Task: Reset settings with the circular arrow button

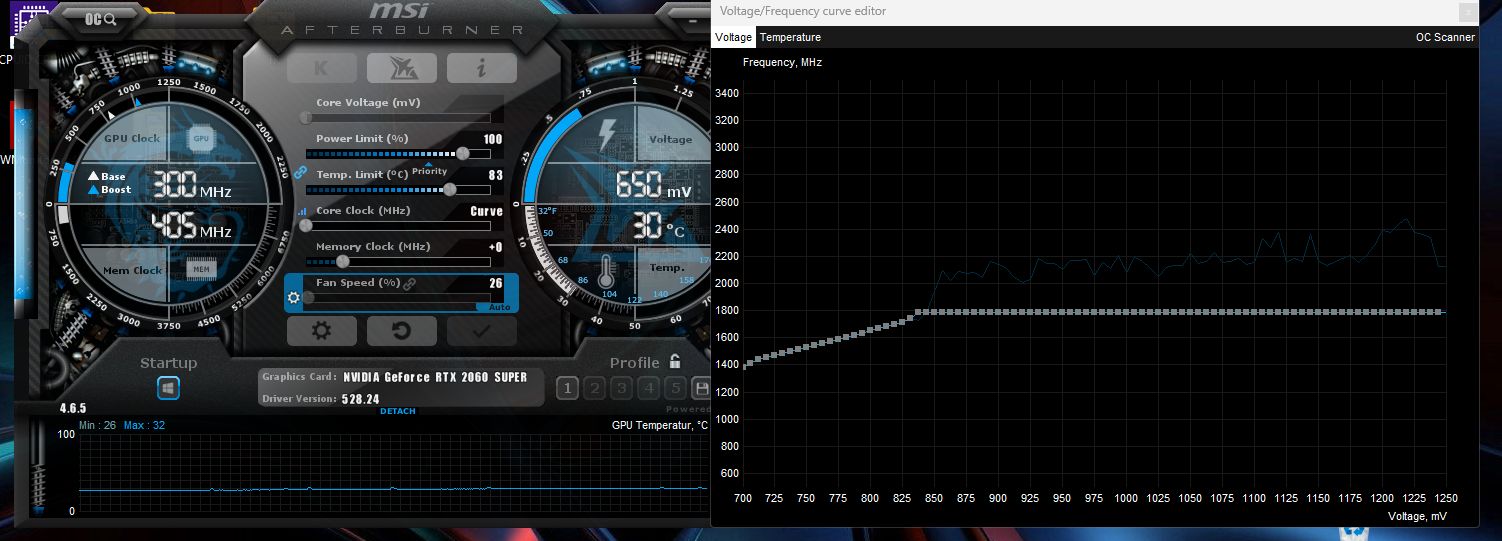Action: pos(401,331)
